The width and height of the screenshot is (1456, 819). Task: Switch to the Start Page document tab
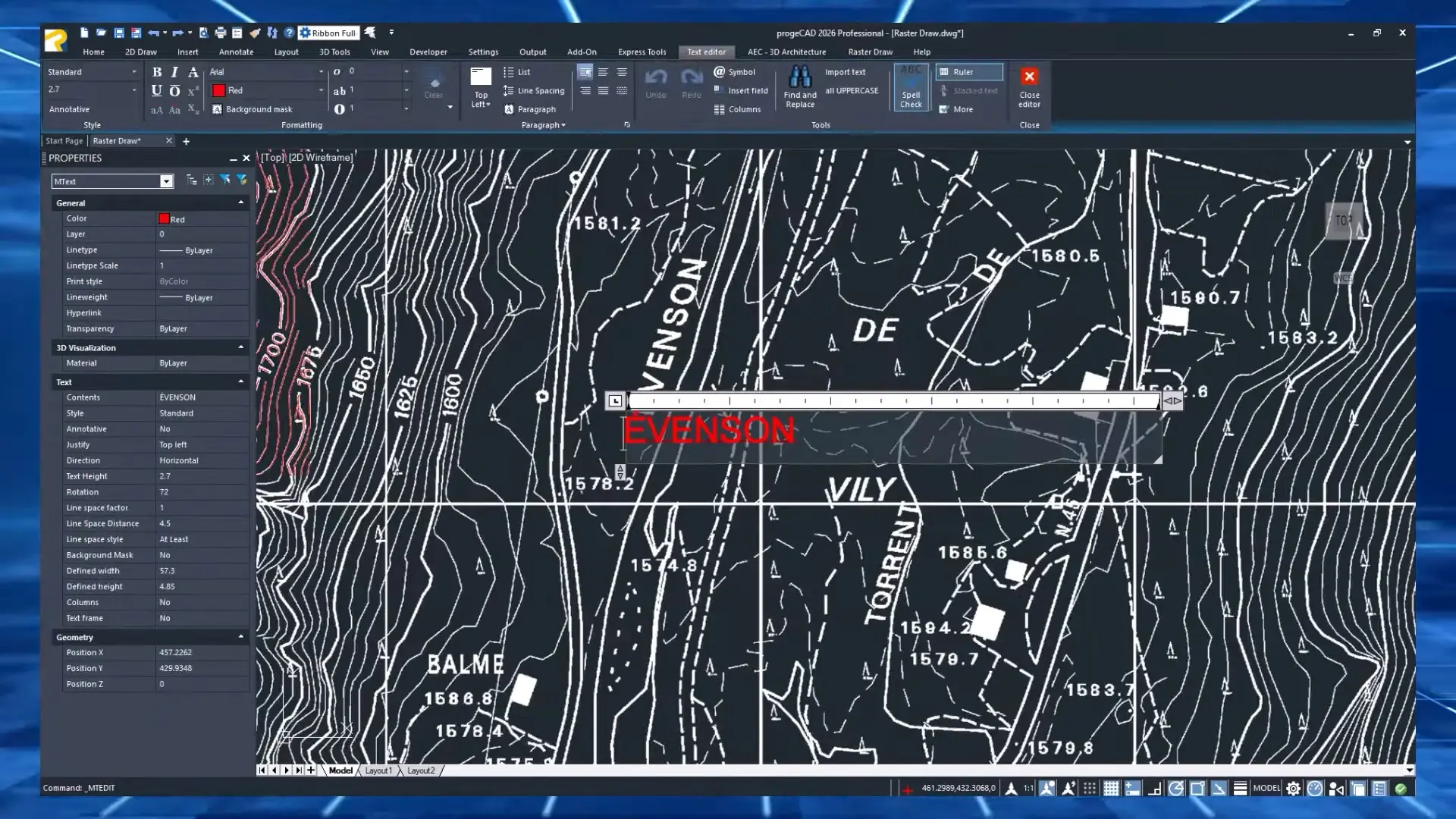(64, 141)
